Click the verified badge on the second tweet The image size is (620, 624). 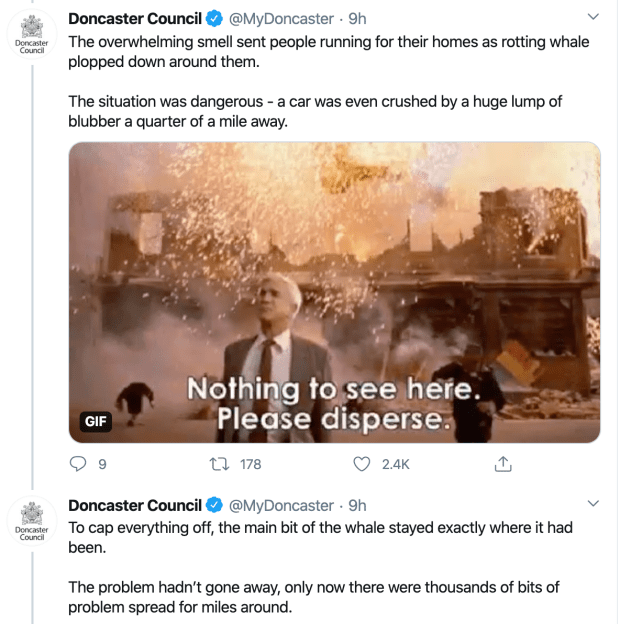tap(213, 505)
